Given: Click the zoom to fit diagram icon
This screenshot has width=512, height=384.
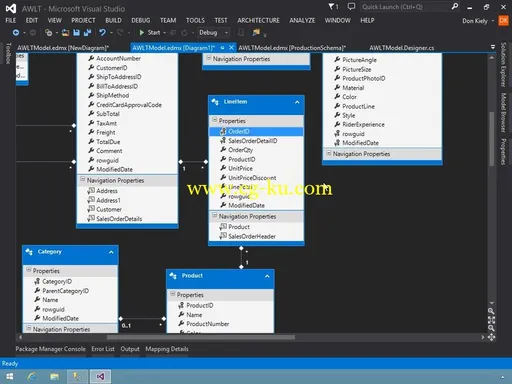Looking at the screenshot, I should tap(491, 320).
